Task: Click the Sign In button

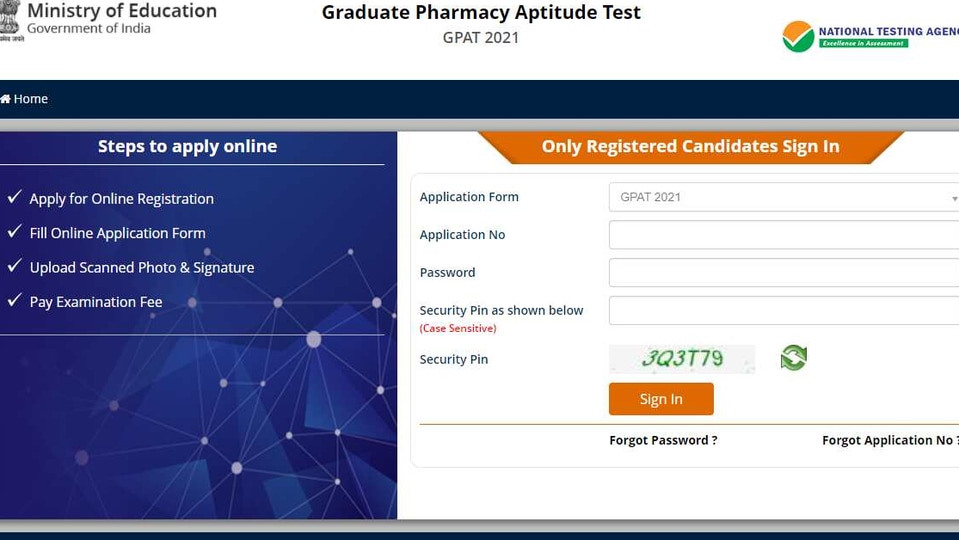Action: [x=661, y=399]
